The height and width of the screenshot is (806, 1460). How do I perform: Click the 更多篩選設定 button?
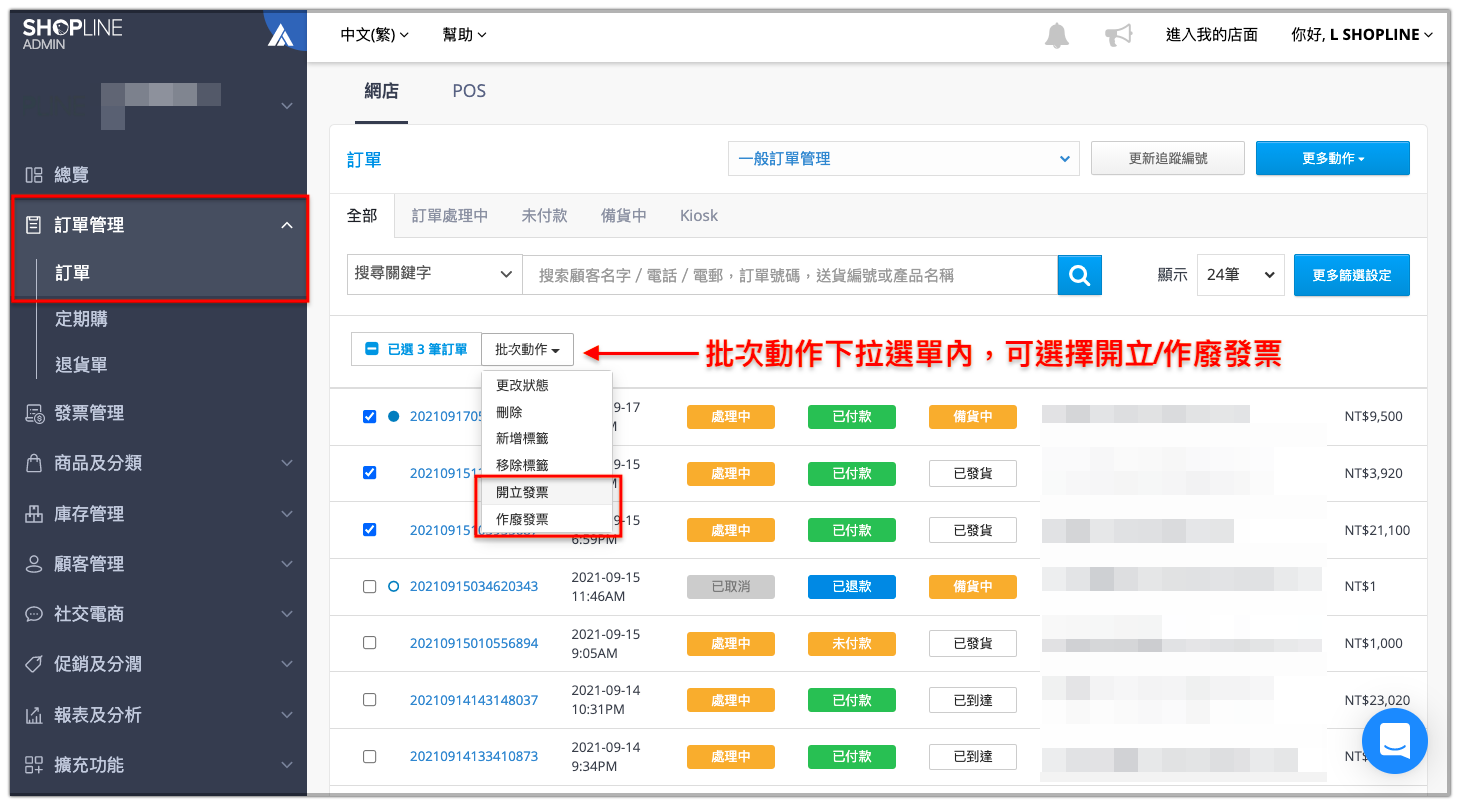1351,275
